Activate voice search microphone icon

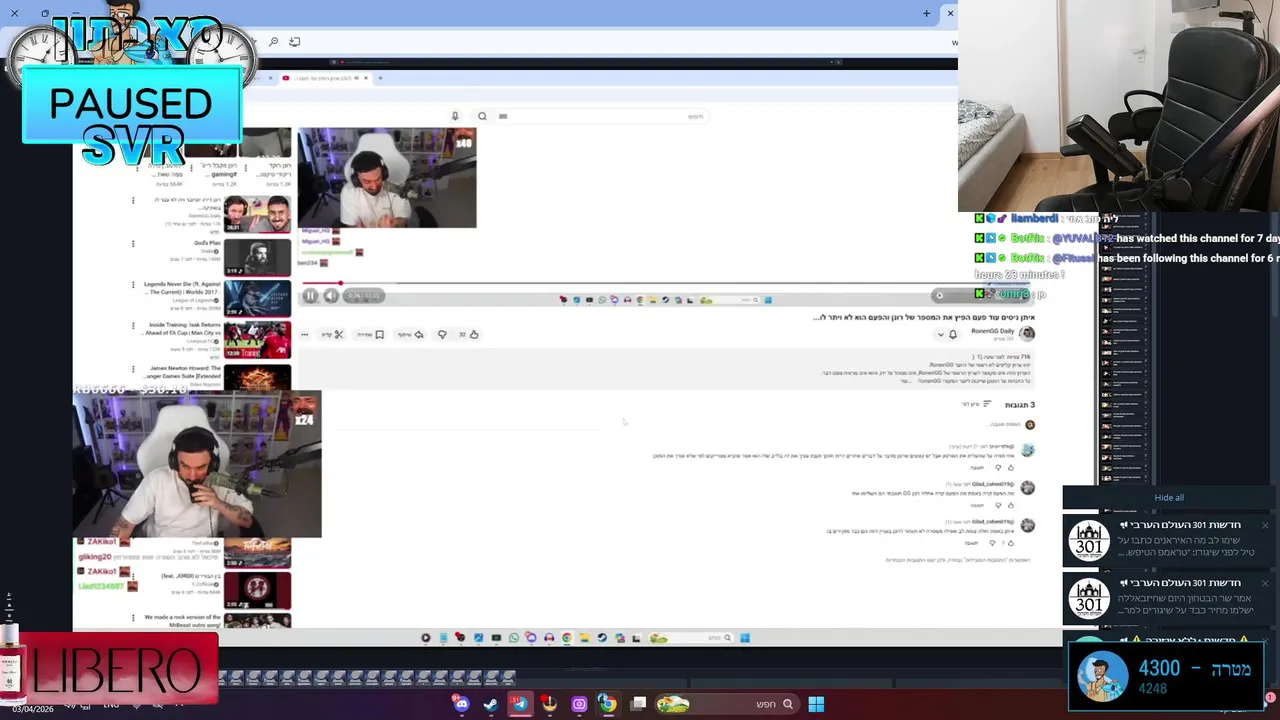(x=455, y=116)
